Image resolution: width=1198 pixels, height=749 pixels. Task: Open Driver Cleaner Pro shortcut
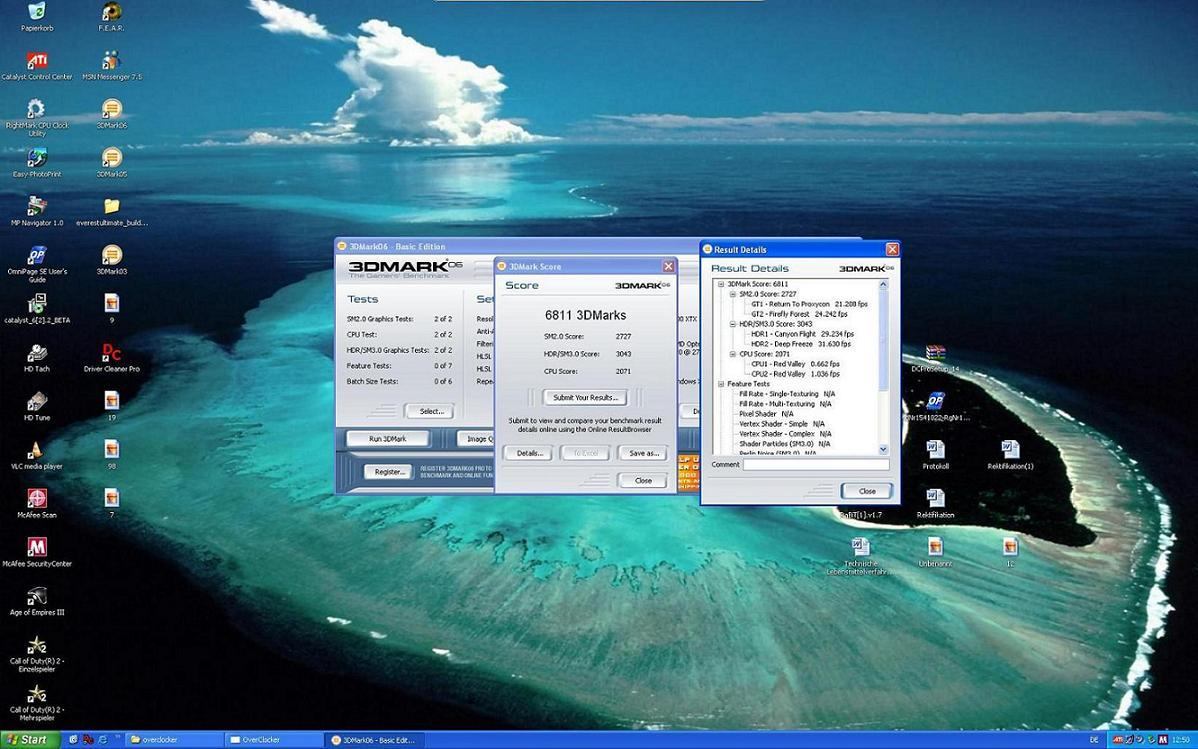112,358
